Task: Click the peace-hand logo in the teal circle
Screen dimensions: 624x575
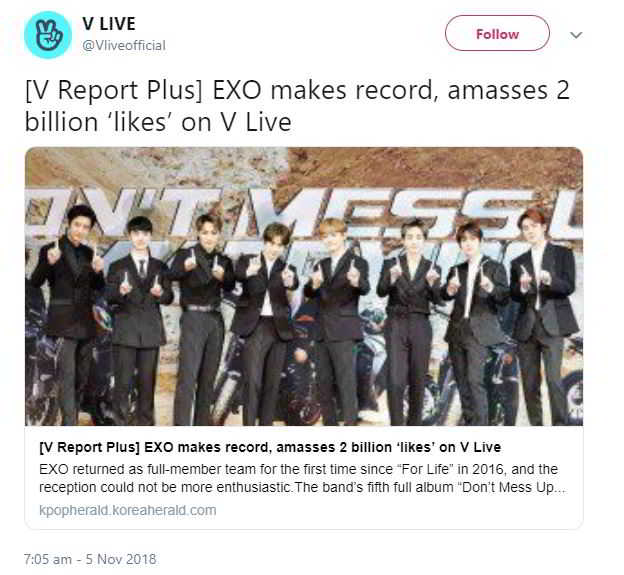Action: coord(48,35)
